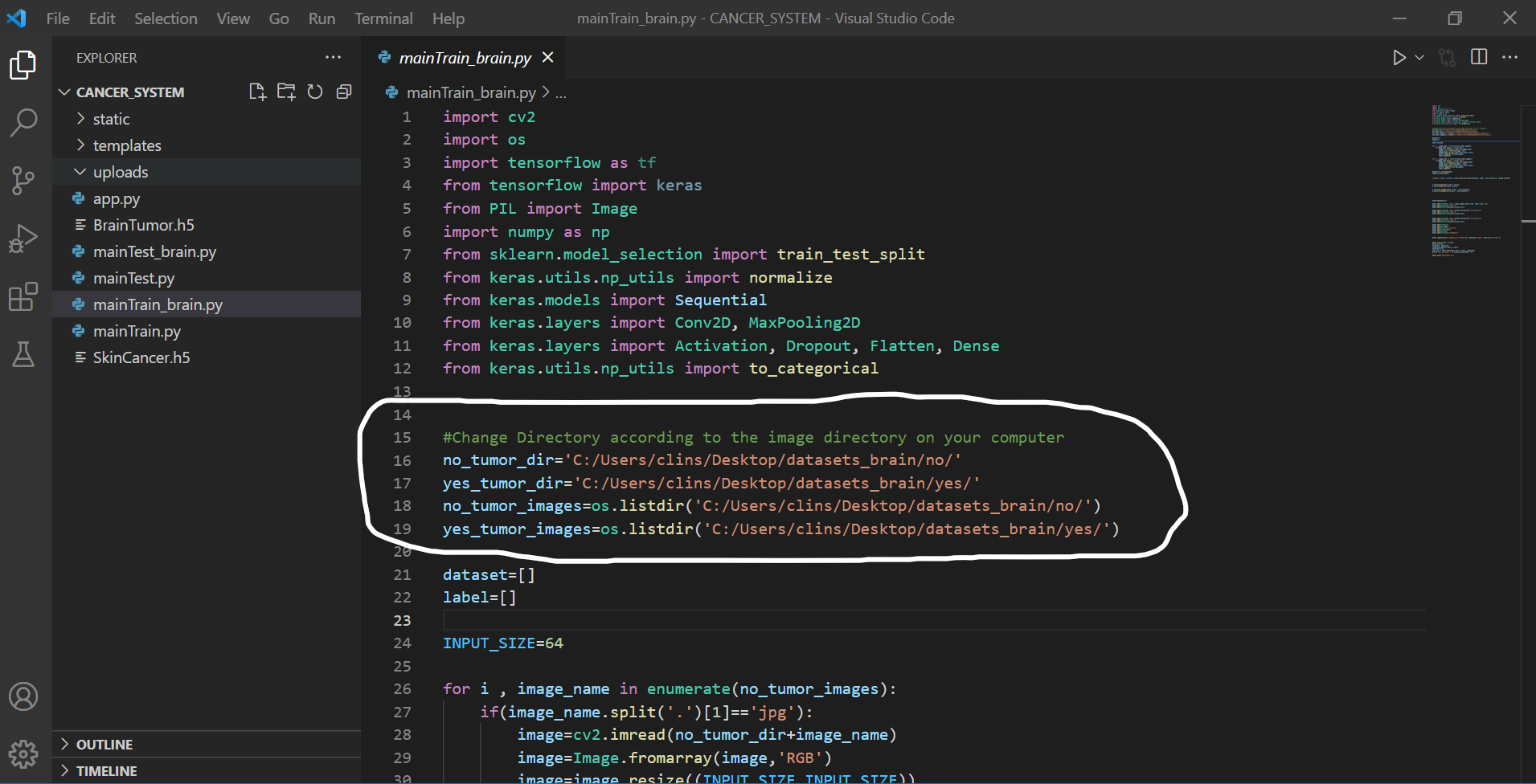Viewport: 1536px width, 784px height.
Task: Click the code minimap overview
Action: [1475, 181]
